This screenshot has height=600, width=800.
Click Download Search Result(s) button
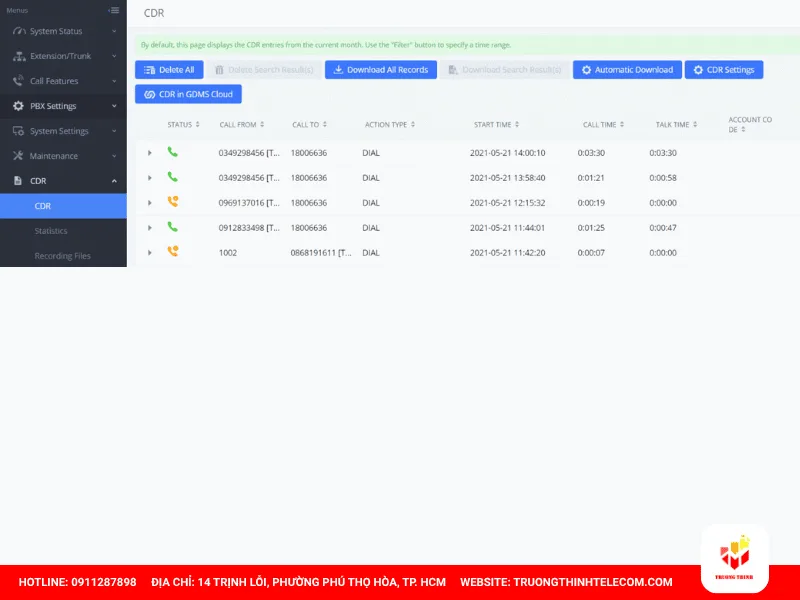point(505,70)
